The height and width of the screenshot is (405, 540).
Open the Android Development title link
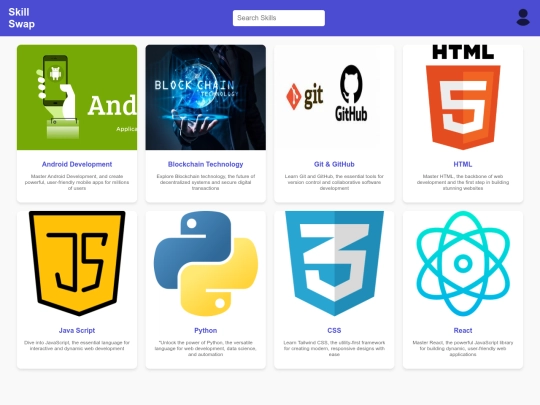click(77, 164)
